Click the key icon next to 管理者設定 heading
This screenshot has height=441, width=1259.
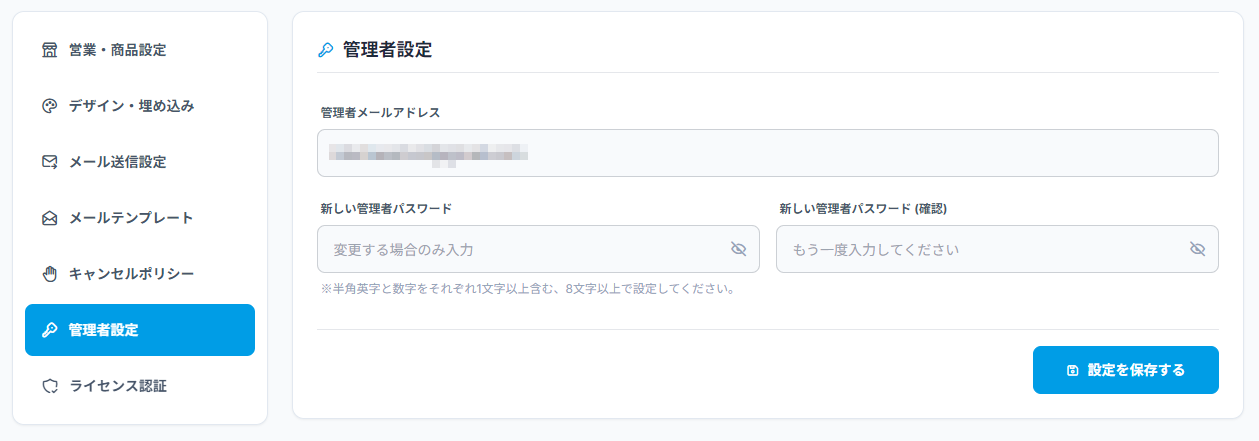click(325, 50)
